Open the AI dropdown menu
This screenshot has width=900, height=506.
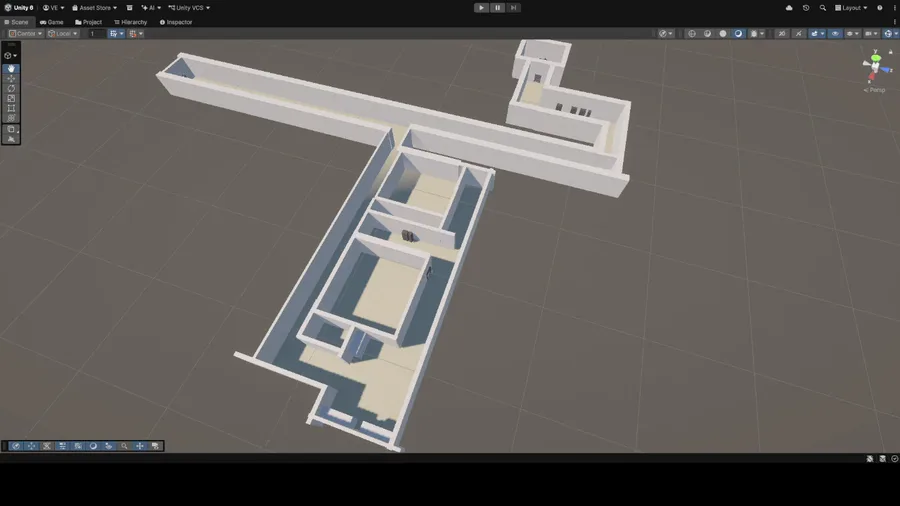[151, 7]
